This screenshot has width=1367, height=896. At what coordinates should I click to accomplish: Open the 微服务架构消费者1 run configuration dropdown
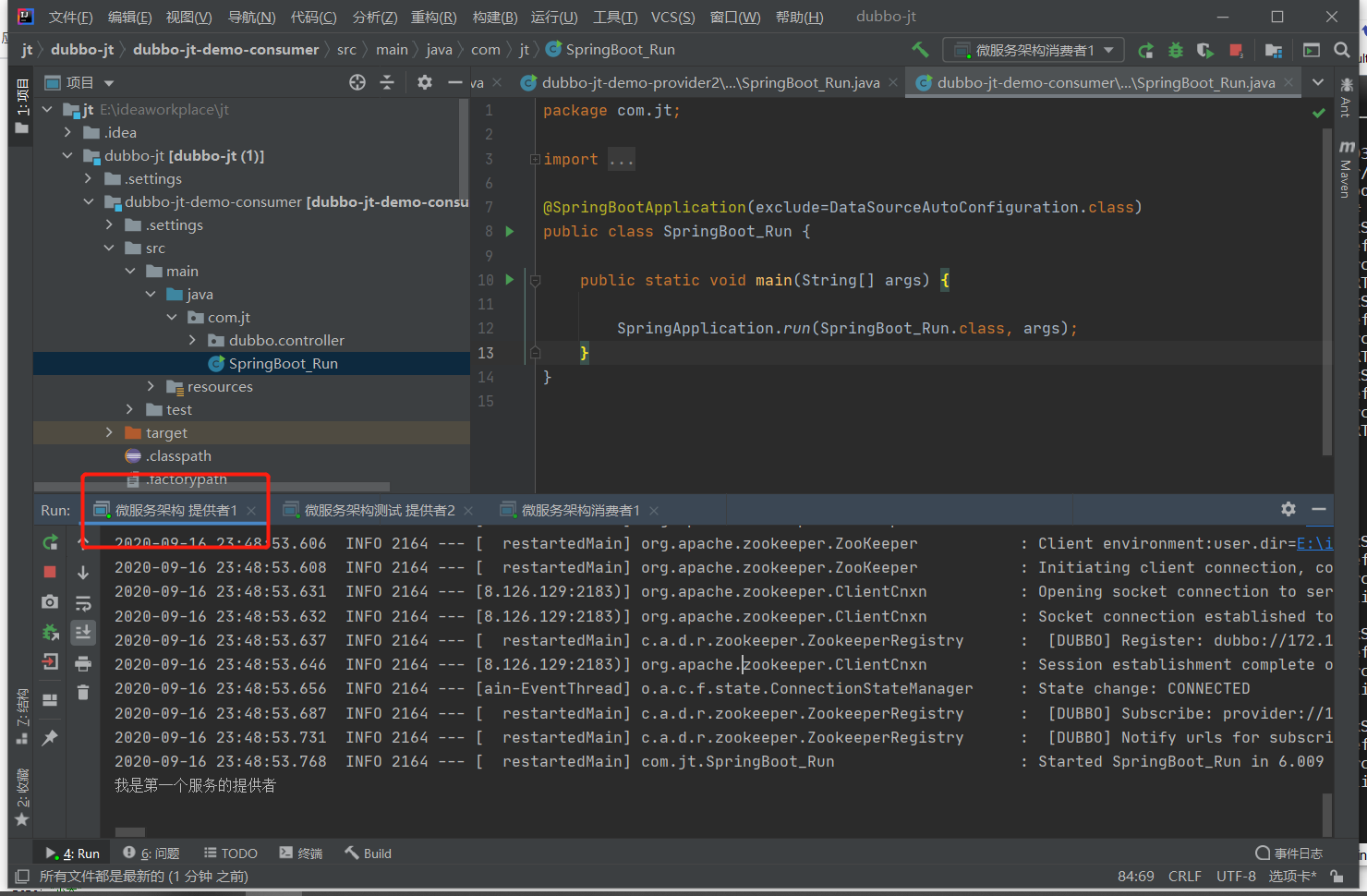pos(1033,50)
